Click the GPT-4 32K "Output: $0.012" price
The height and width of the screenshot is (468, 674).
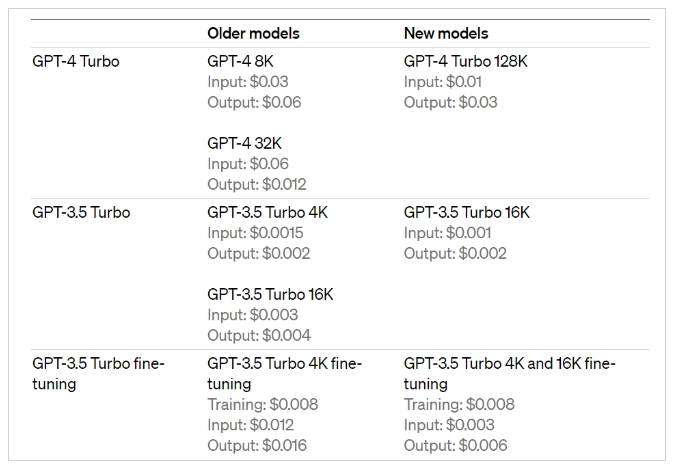pyautogui.click(x=256, y=184)
